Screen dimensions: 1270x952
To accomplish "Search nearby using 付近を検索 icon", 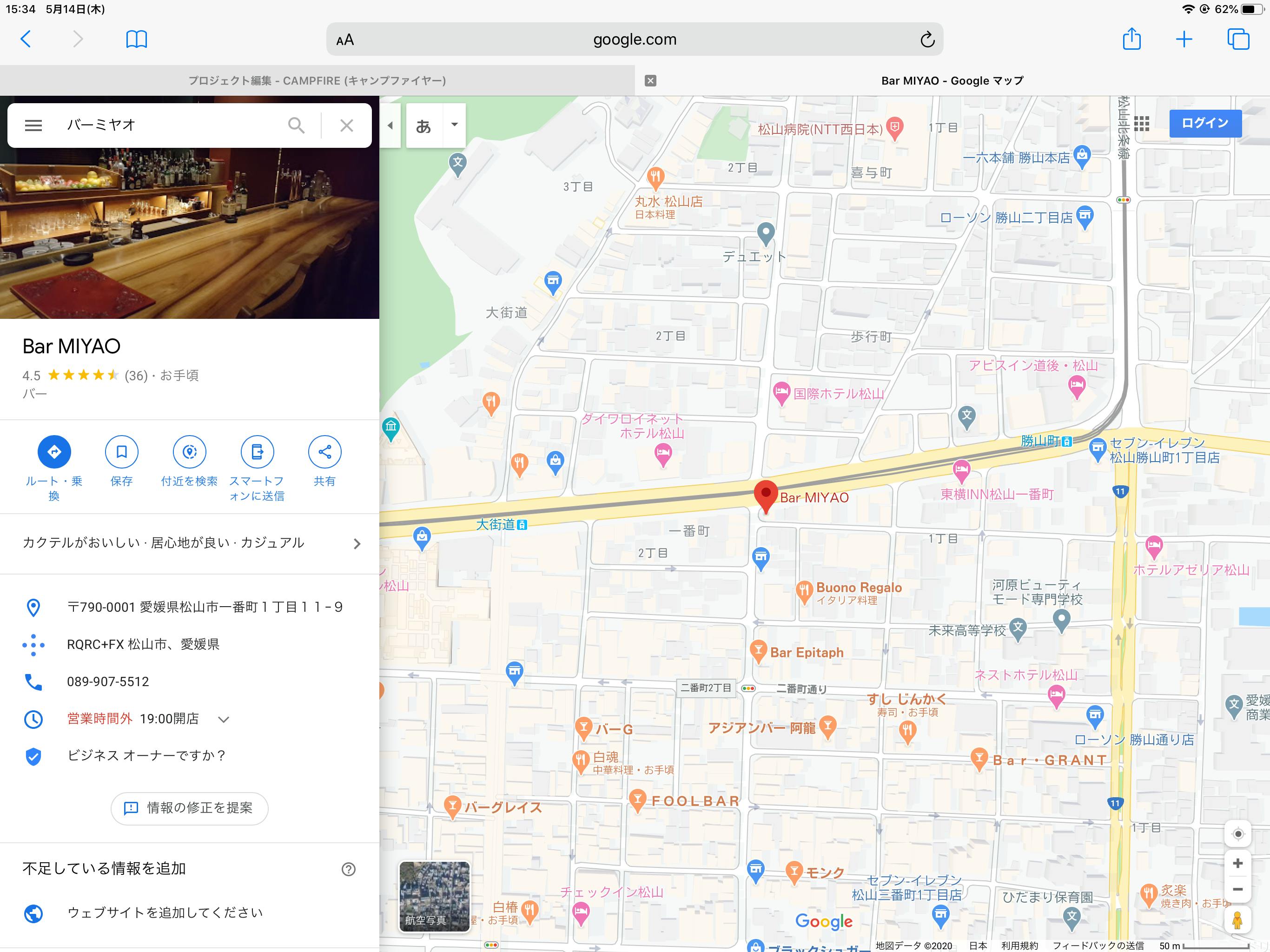I will 190,452.
